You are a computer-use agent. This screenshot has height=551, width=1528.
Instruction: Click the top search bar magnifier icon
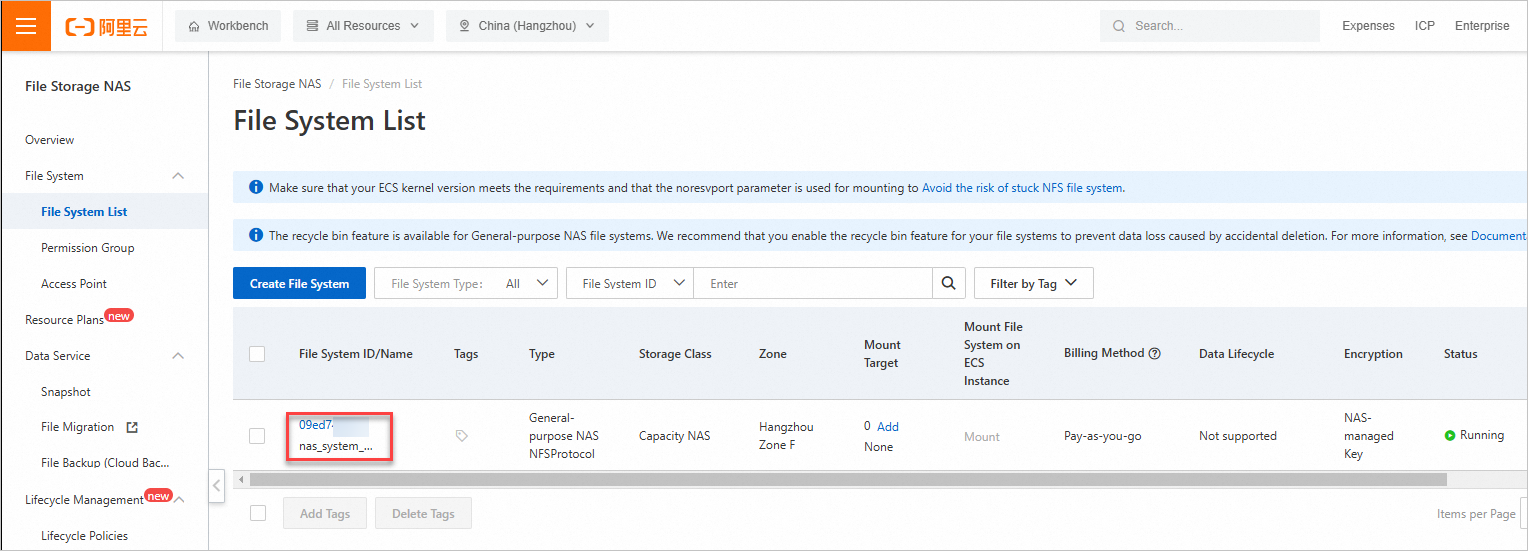1119,26
